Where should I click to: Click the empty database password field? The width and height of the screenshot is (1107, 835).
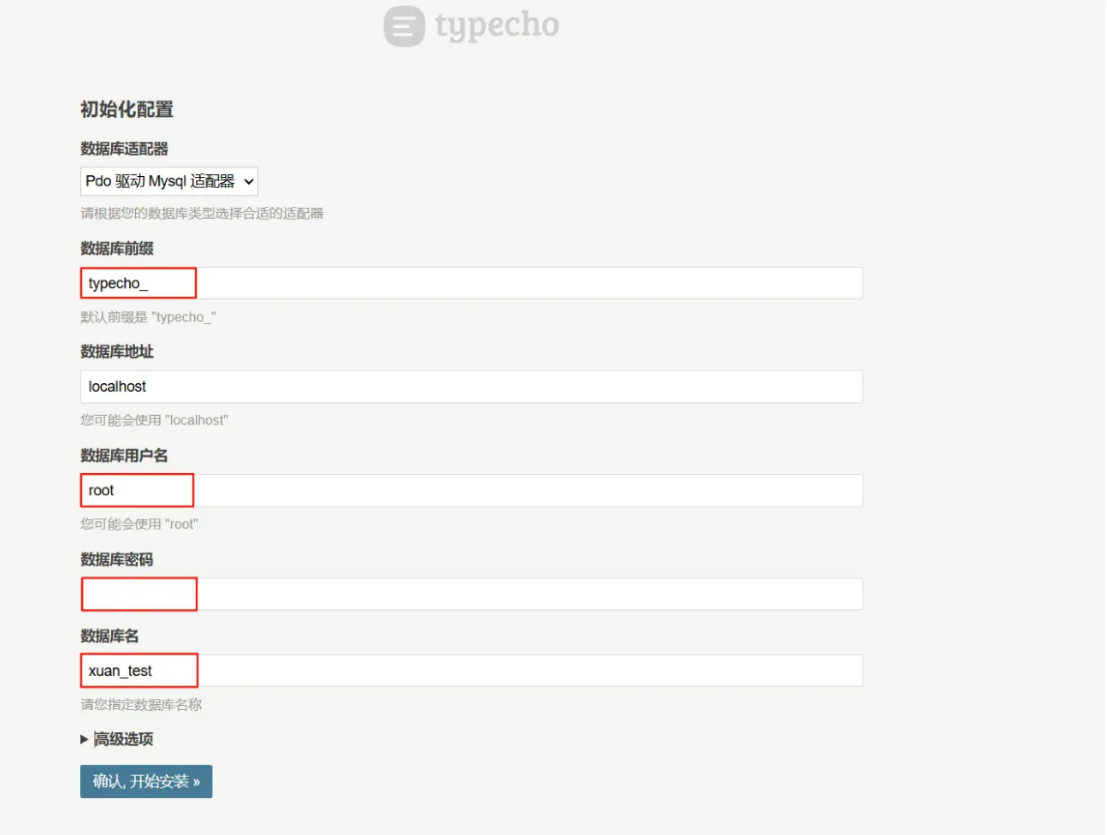(x=471, y=594)
